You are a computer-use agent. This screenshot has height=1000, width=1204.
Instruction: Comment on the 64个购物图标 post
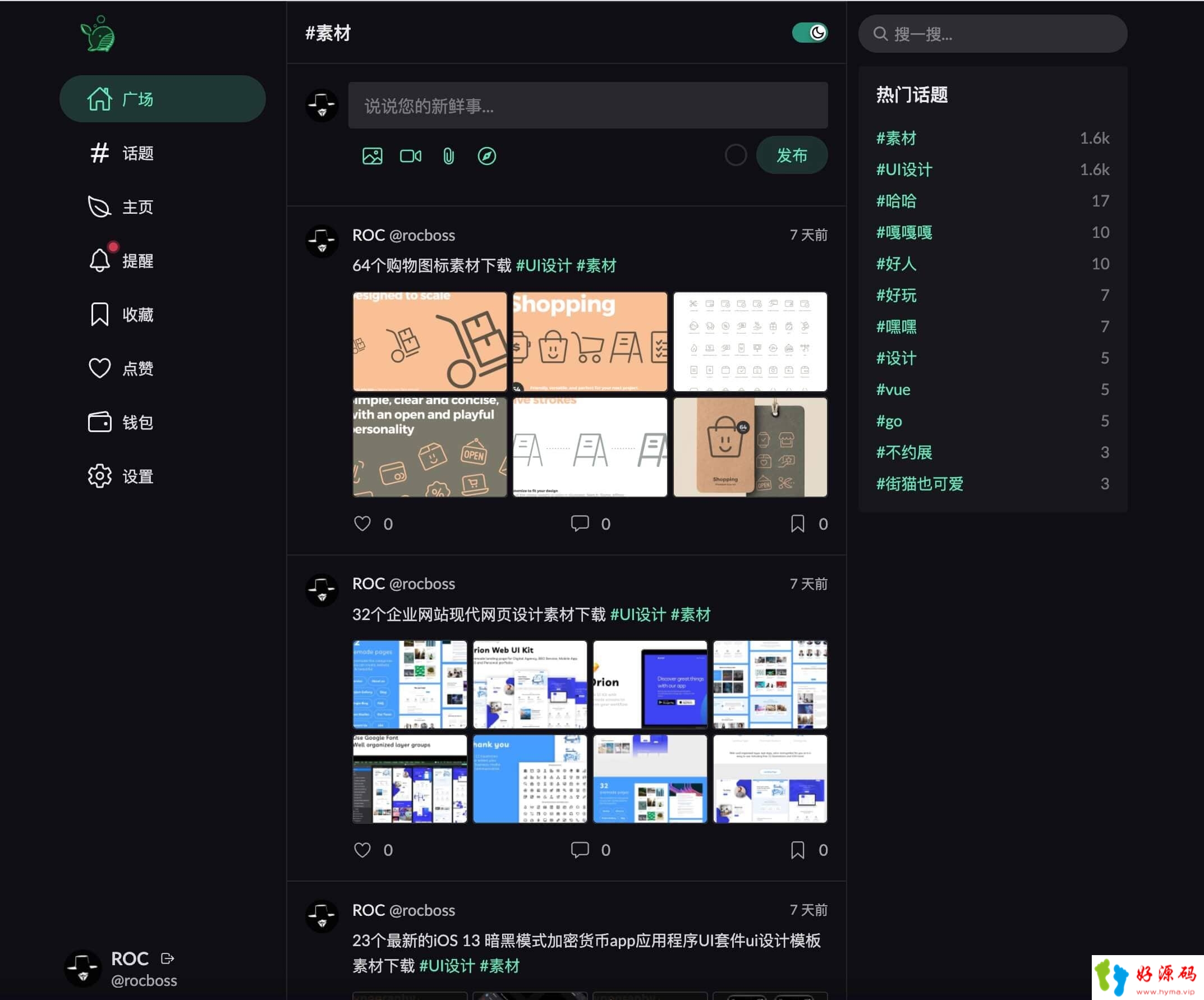point(580,523)
